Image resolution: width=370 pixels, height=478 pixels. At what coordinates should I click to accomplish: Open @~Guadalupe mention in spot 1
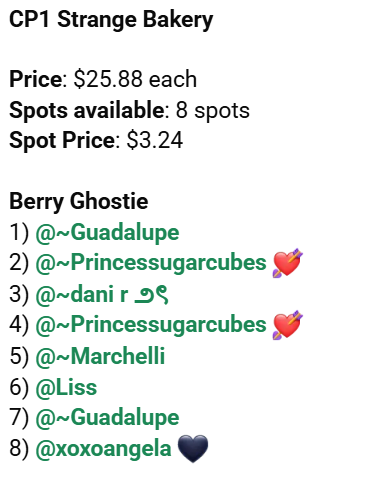[x=107, y=233]
